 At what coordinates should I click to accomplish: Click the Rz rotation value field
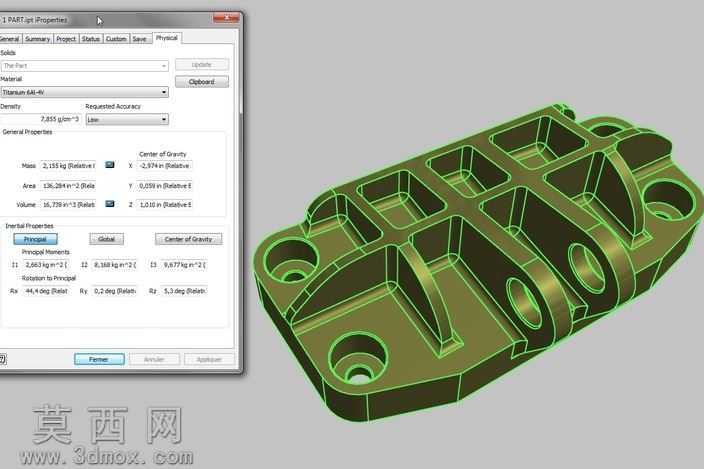[184, 291]
